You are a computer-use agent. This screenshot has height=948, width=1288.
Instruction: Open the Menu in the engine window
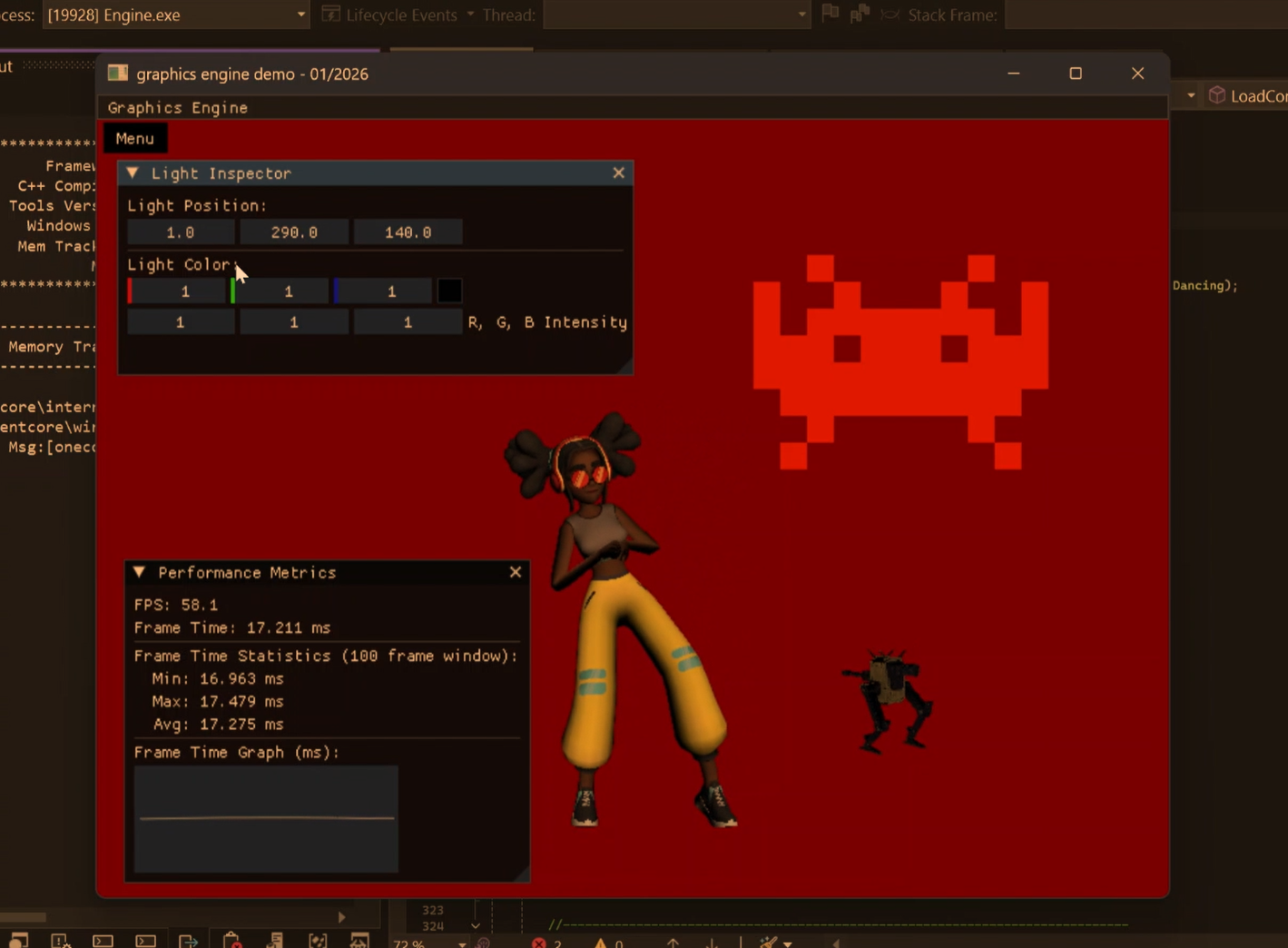(134, 138)
